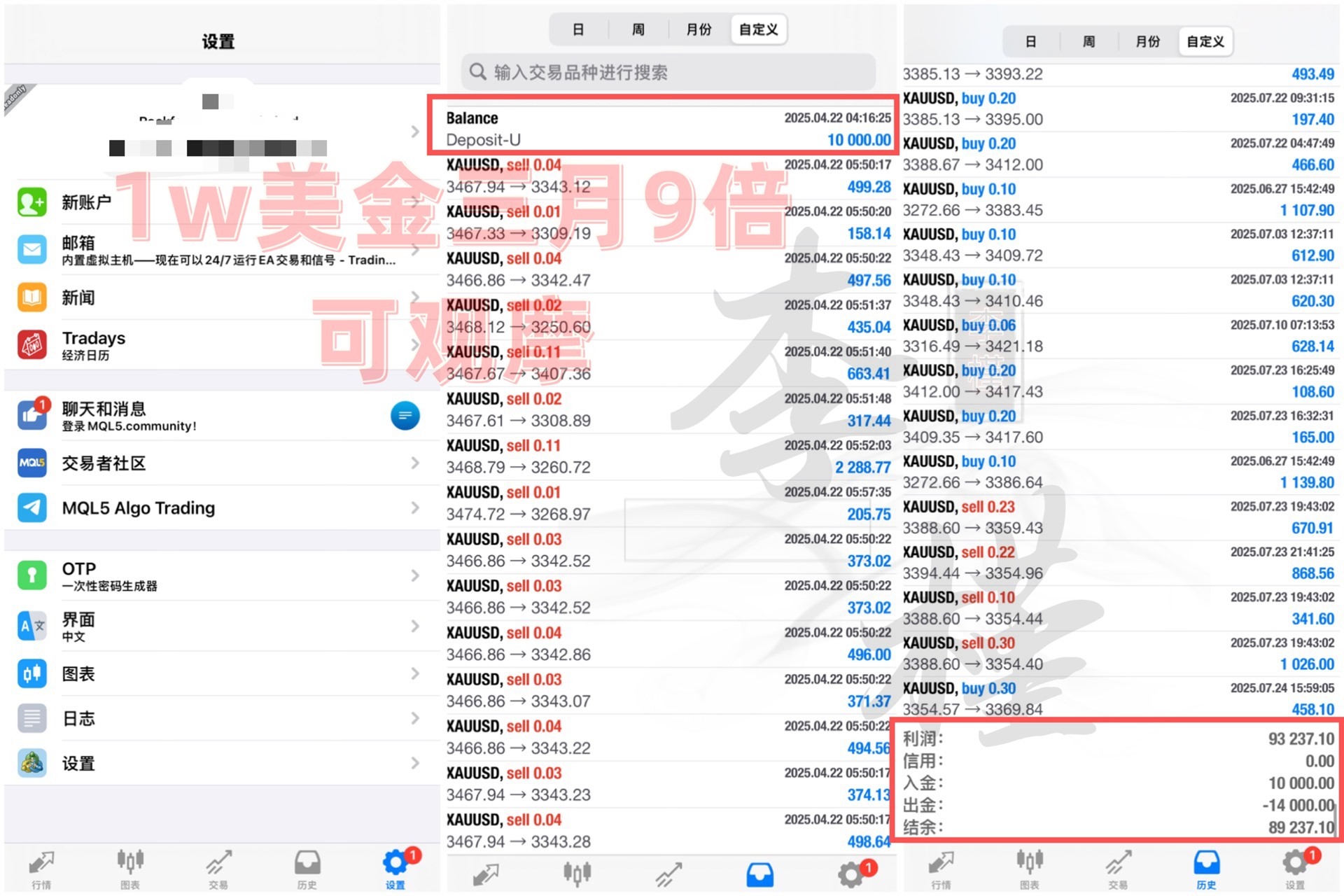The width and height of the screenshot is (1344, 896).
Task: Open the MQL5 交易者社区 icon
Action: point(32,463)
